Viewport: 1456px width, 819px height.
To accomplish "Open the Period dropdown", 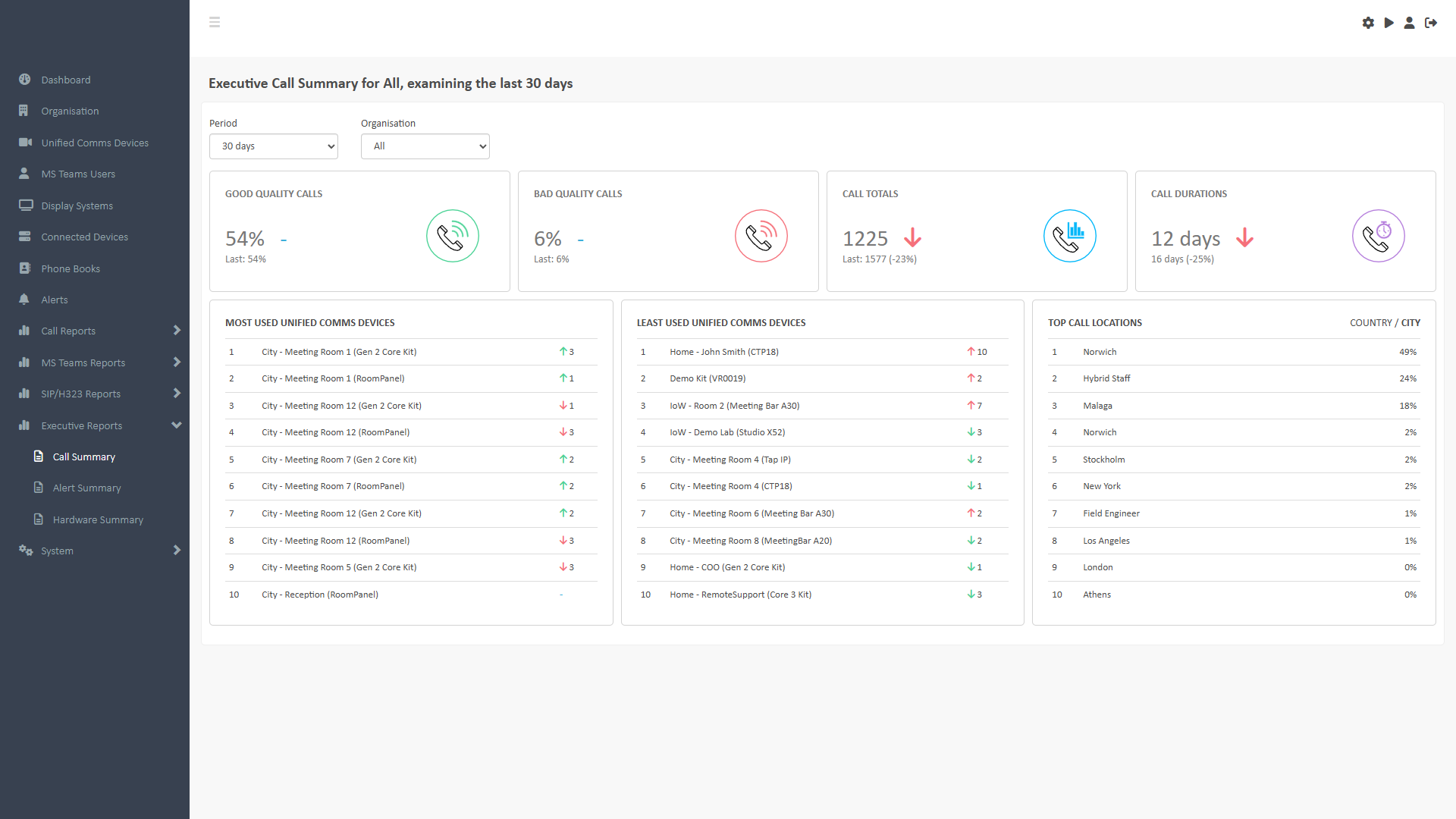I will 273,146.
